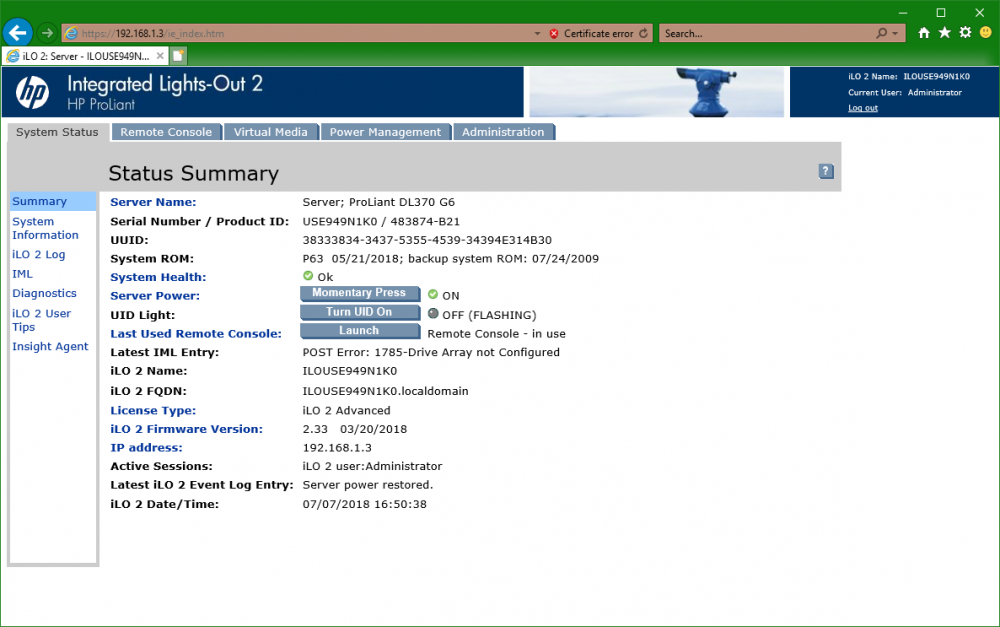Viewport: 1000px width, 627px height.
Task: Click the green System Health Ok icon
Action: pyautogui.click(x=308, y=276)
